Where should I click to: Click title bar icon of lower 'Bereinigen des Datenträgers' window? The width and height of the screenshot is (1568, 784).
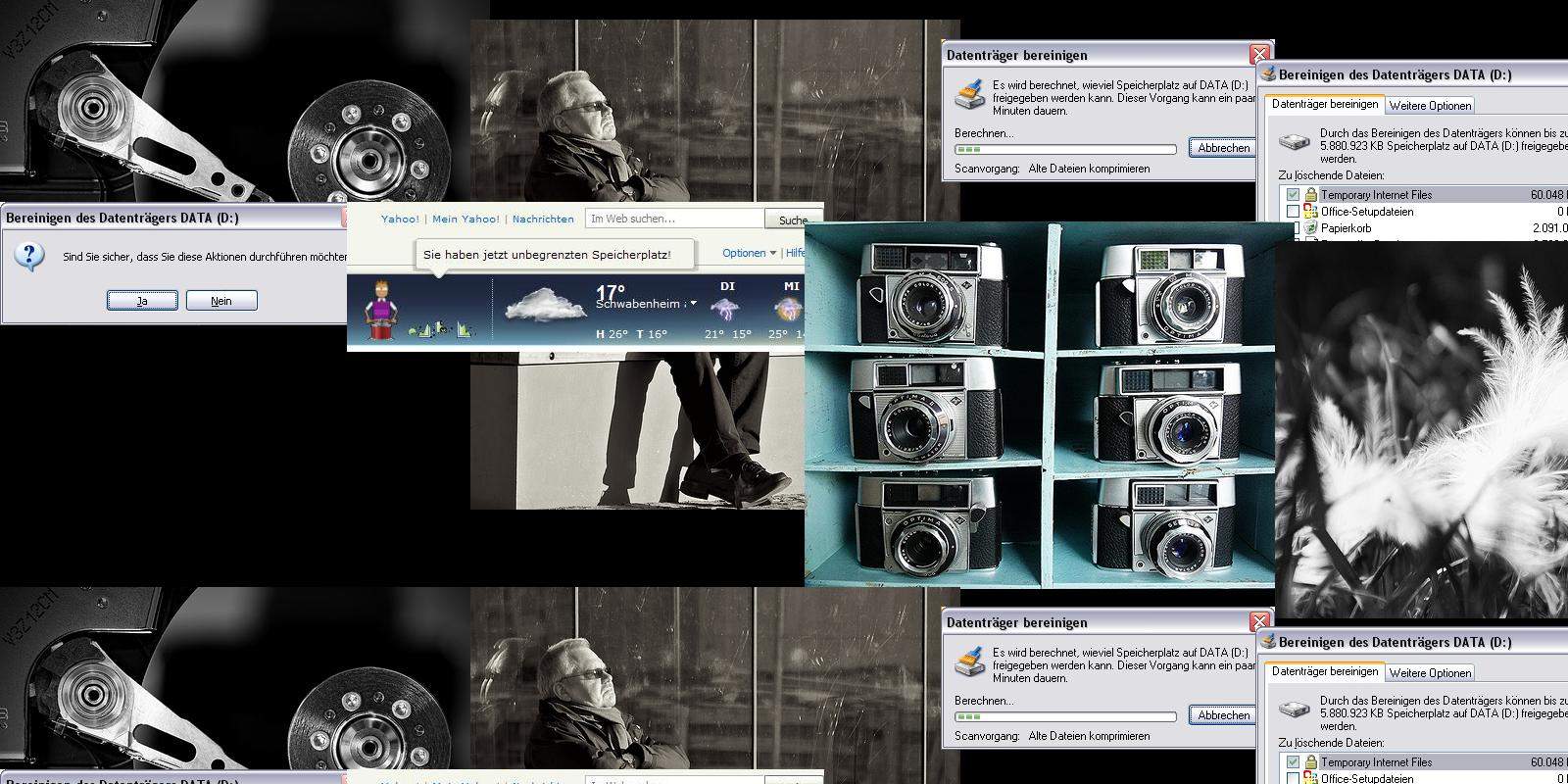point(1269,642)
